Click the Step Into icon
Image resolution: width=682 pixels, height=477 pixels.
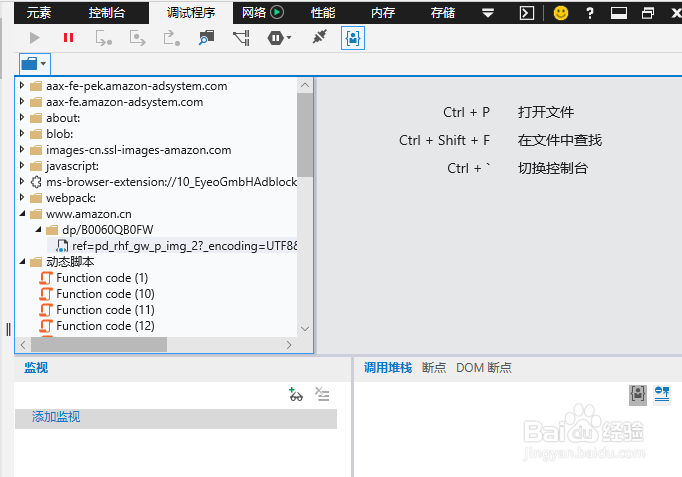[x=104, y=38]
